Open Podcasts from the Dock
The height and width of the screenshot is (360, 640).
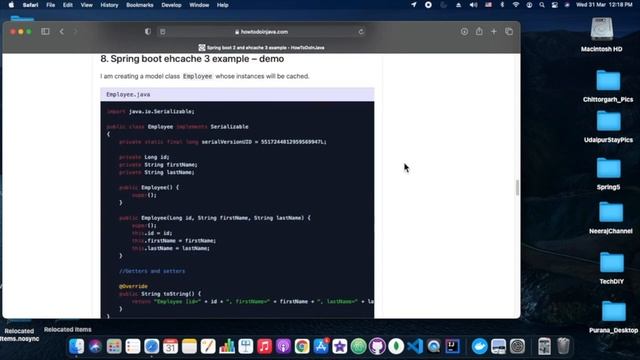283,346
